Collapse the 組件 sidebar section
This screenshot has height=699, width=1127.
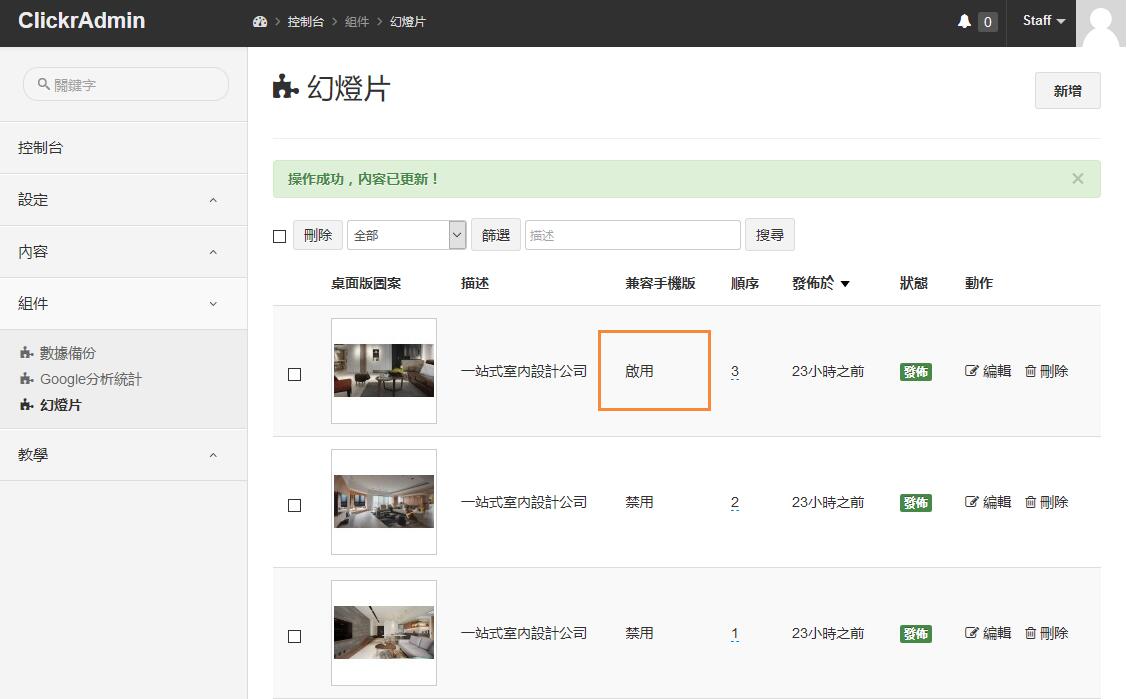click(124, 303)
